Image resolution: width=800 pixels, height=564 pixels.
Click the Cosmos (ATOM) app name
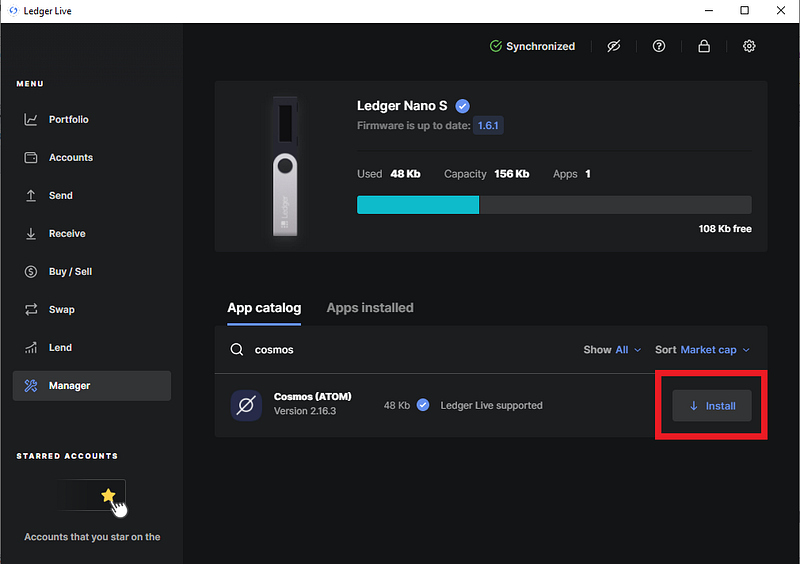click(313, 397)
